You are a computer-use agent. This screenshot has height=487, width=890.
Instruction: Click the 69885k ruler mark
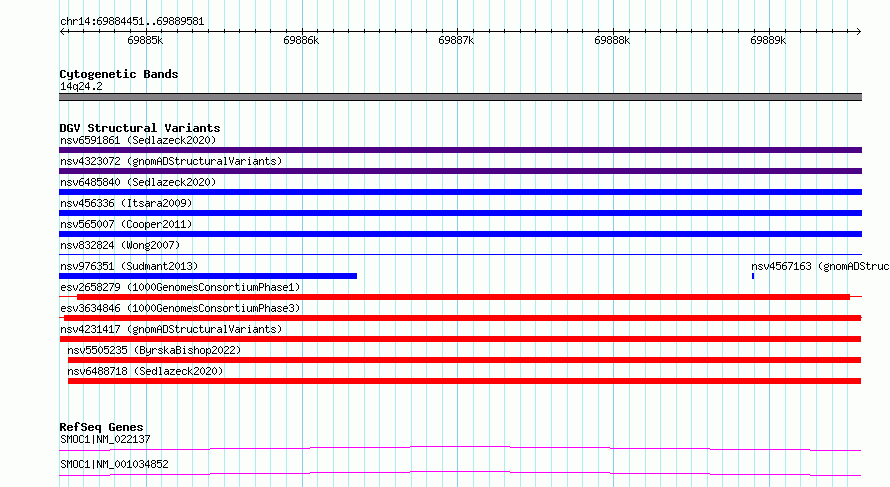tap(145, 40)
